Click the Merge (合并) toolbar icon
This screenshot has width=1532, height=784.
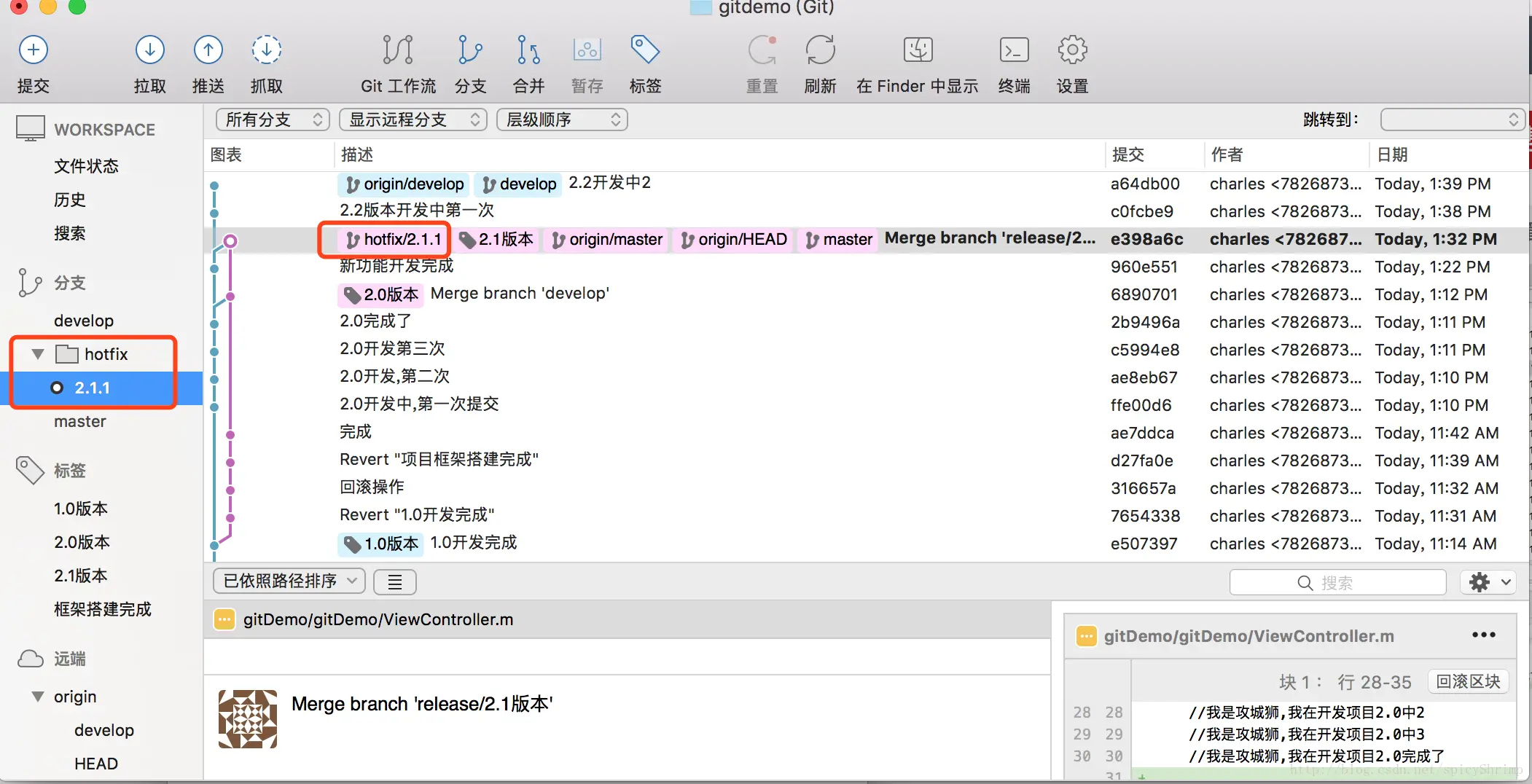528,50
